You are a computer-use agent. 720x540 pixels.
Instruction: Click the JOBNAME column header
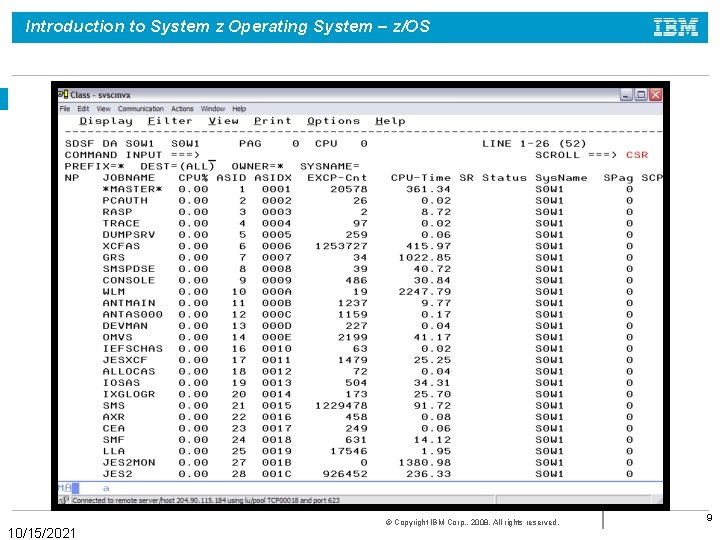129,178
